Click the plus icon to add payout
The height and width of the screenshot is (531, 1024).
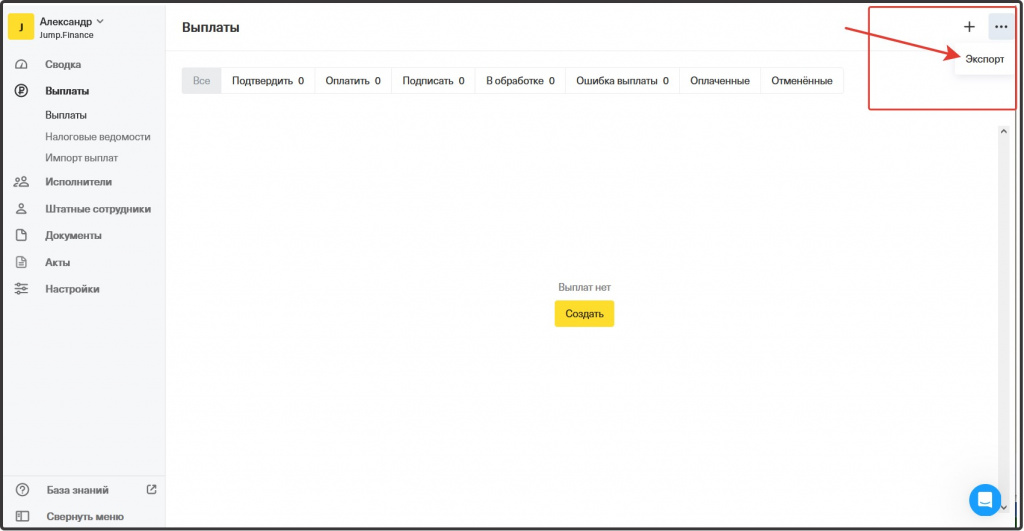tap(968, 27)
